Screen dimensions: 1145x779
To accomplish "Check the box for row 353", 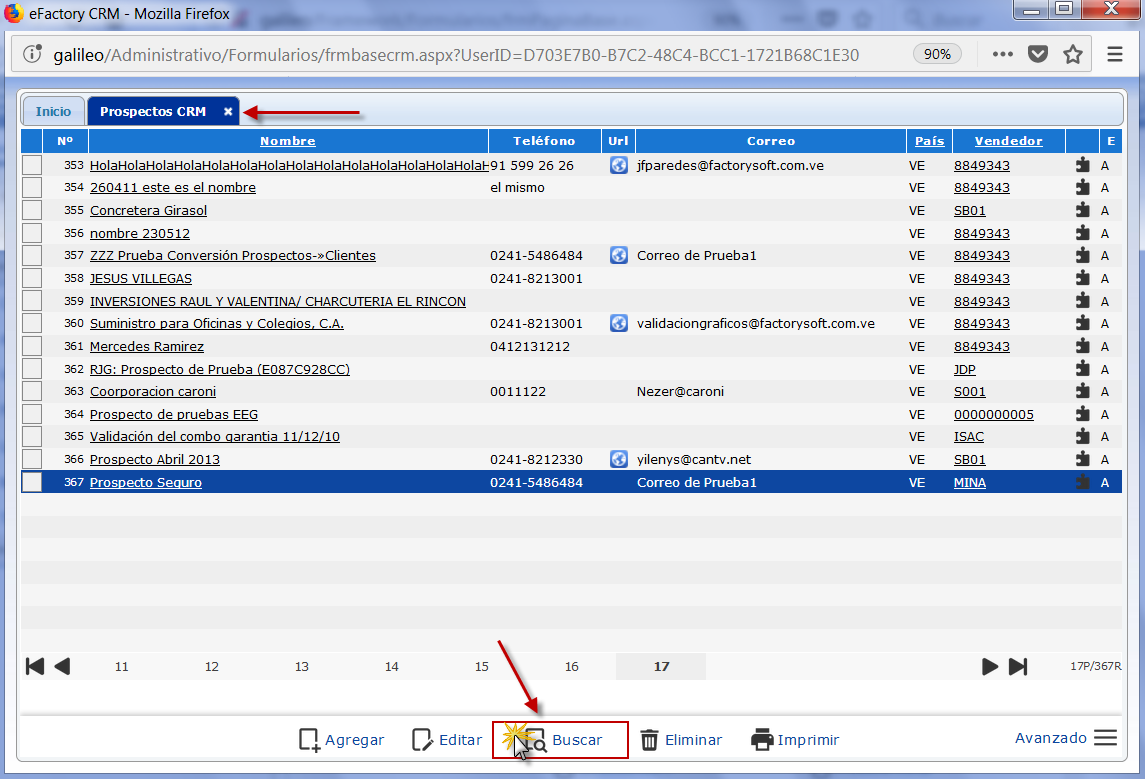I will pos(32,165).
